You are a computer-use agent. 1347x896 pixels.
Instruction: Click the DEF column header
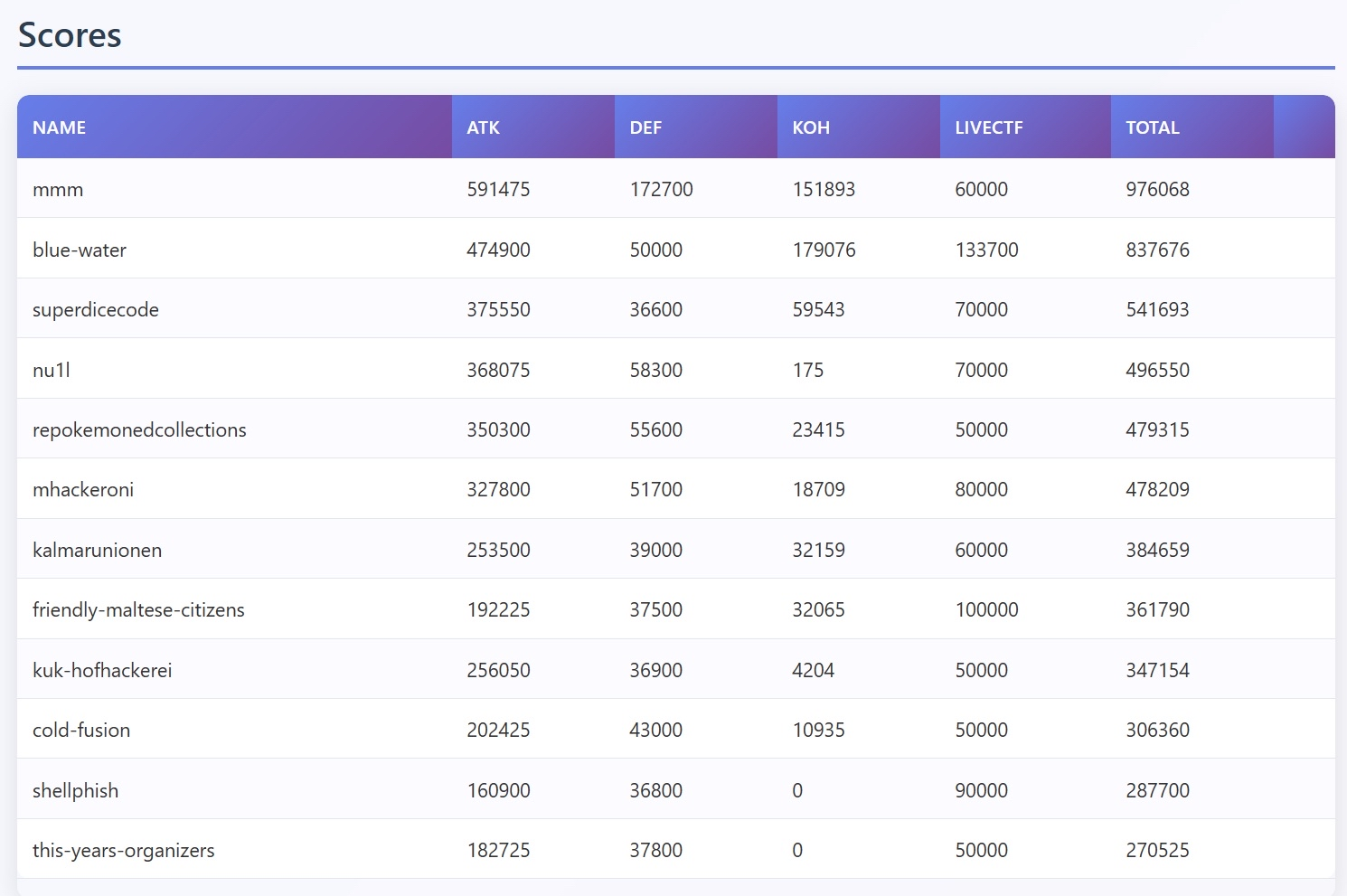click(x=646, y=127)
